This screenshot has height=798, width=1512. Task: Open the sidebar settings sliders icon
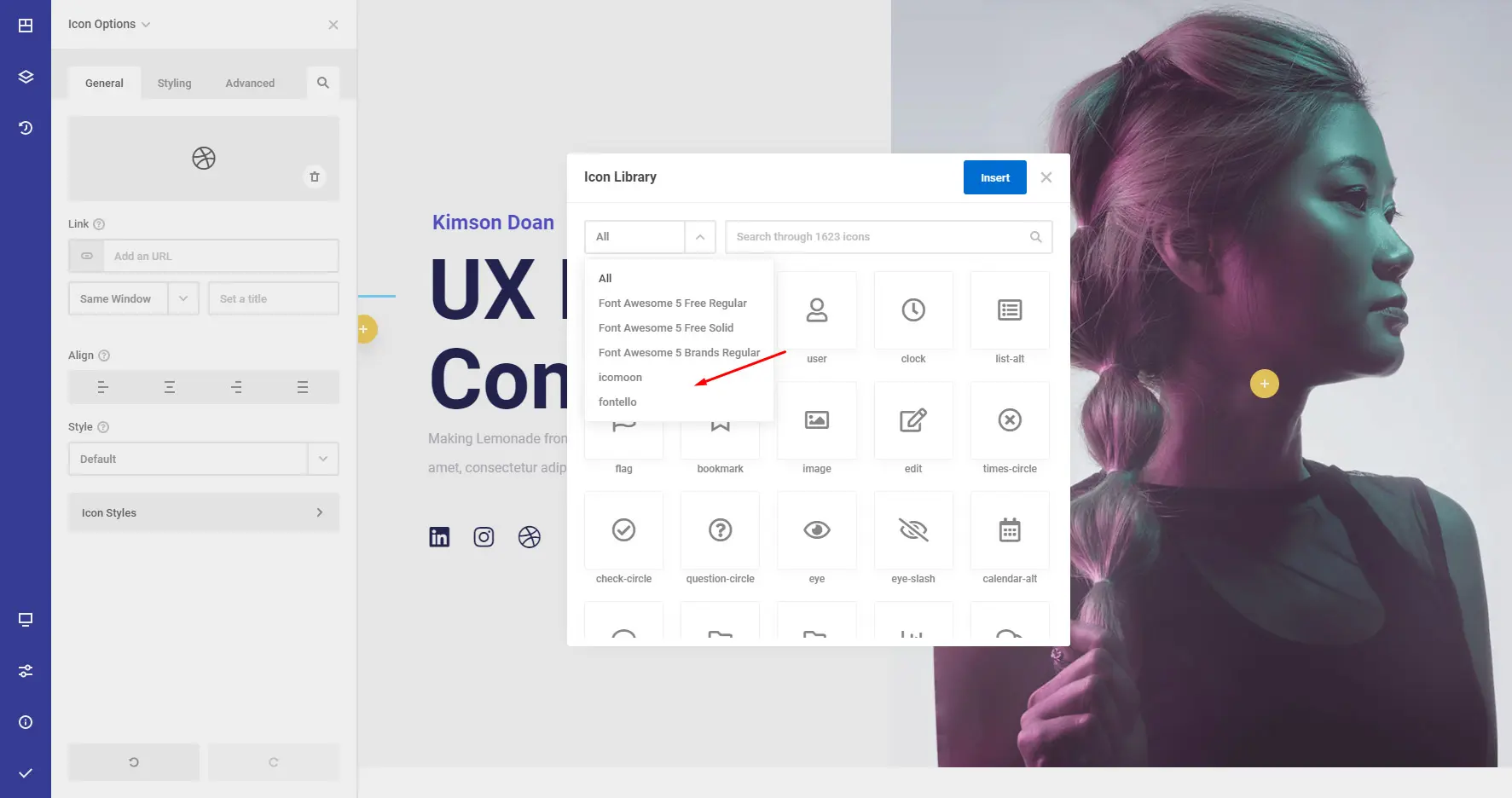(x=26, y=671)
